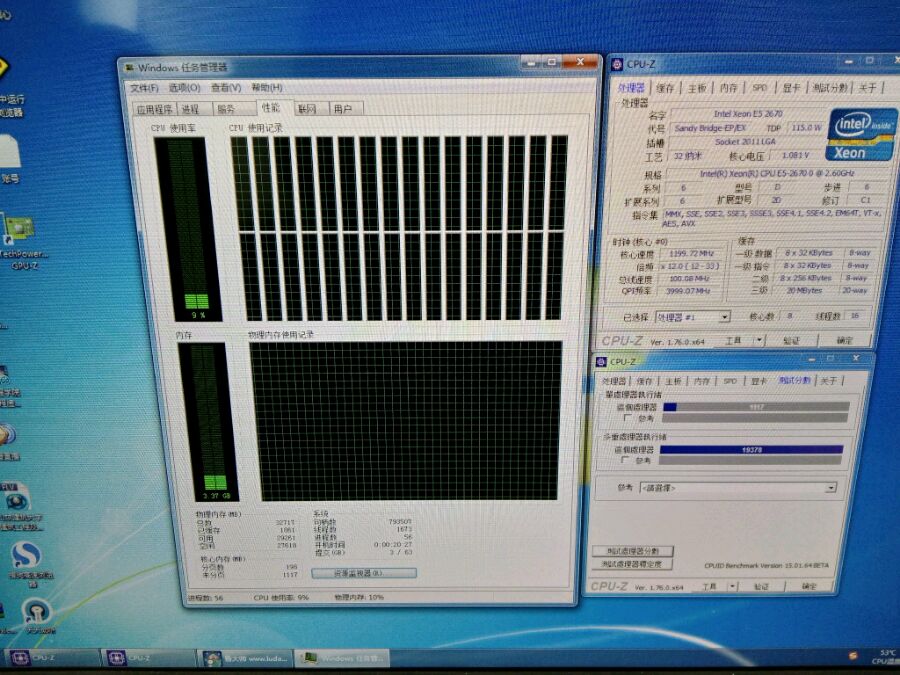Open the 查看(V) menu in Task Manager
The height and width of the screenshot is (675, 900).
226,88
